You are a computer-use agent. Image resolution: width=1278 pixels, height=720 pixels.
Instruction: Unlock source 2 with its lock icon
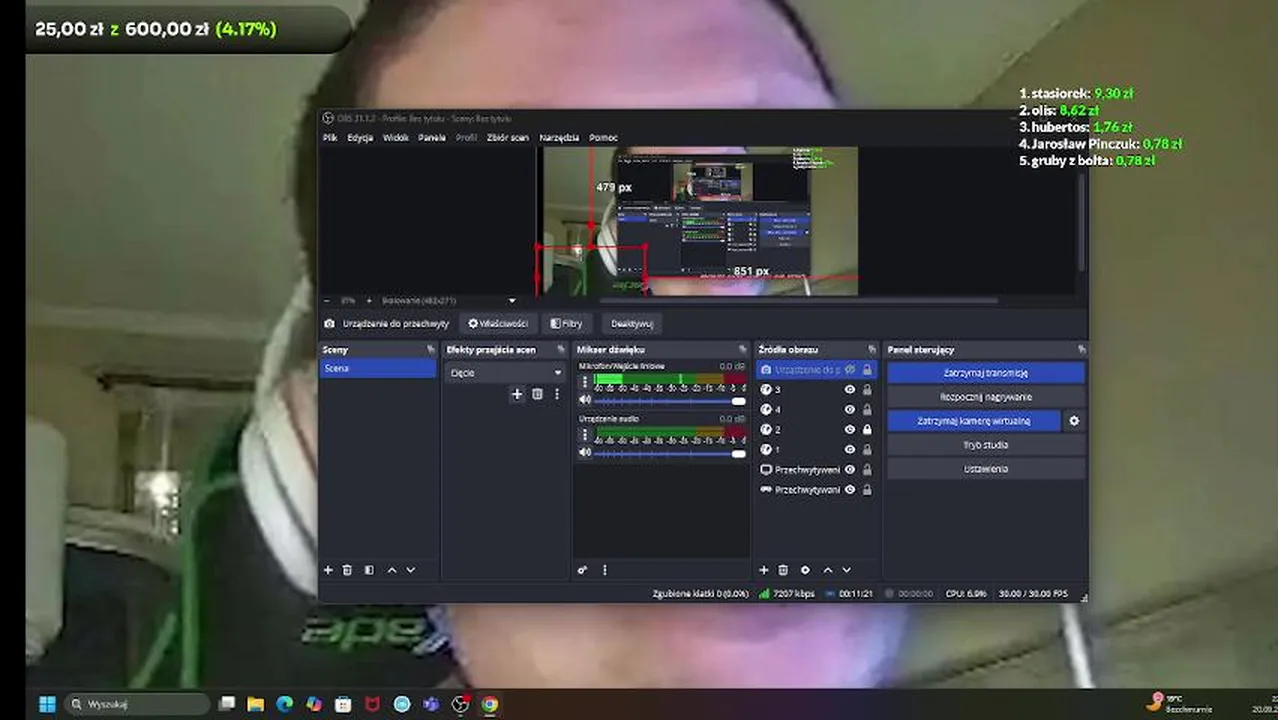click(867, 430)
